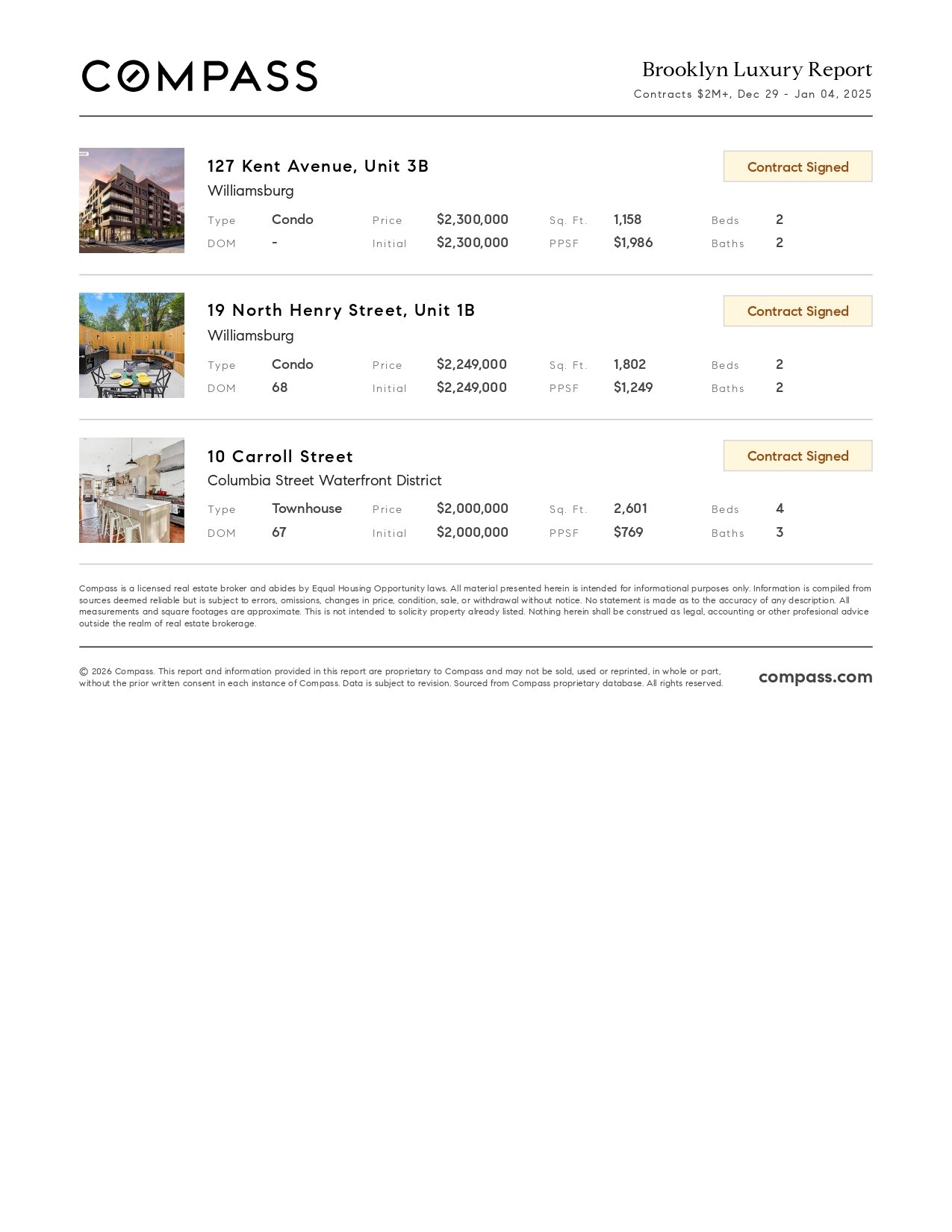Open the 10 Carroll Street kitchen photo
952x1232 pixels.
click(131, 490)
